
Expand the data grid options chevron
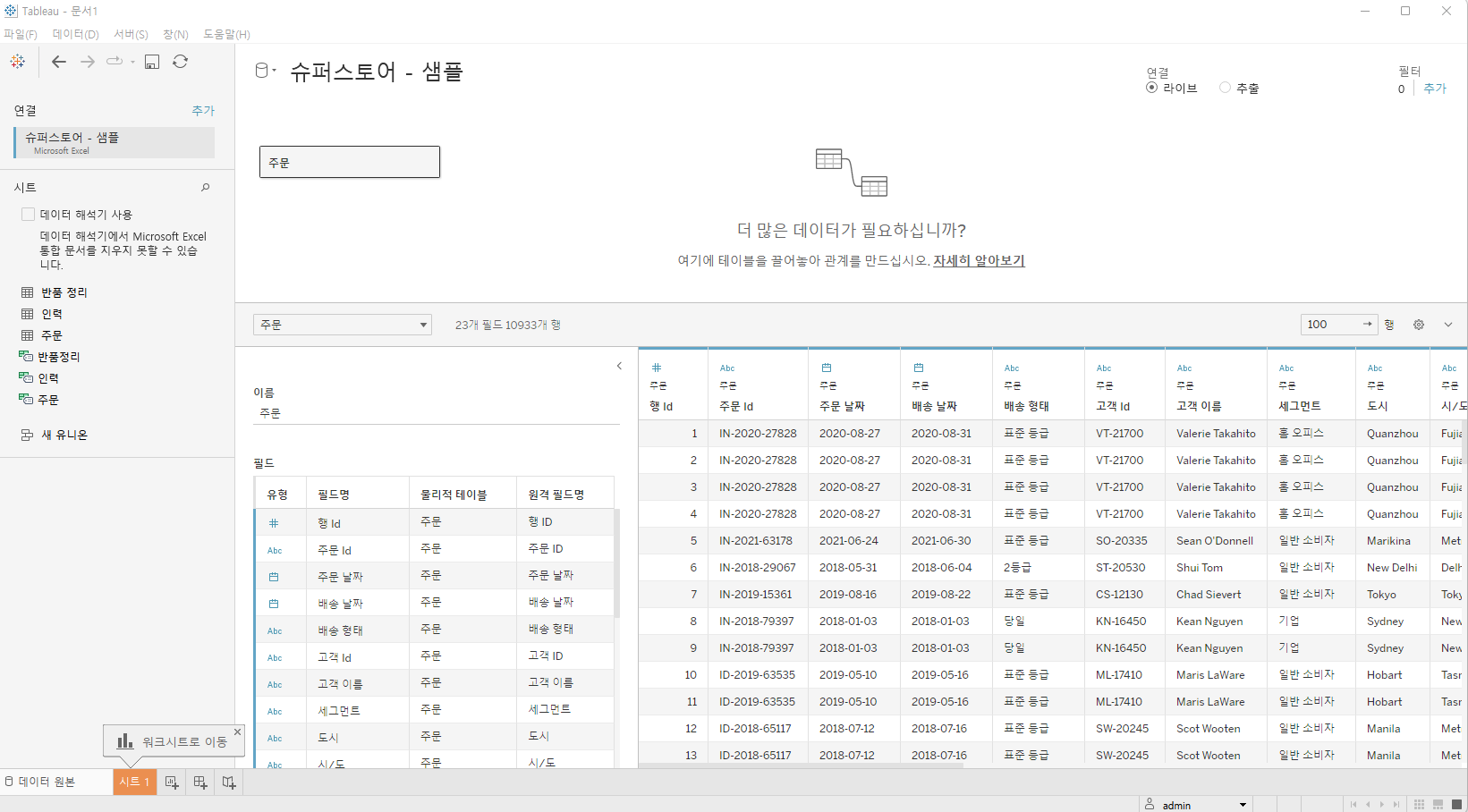pos(1448,325)
